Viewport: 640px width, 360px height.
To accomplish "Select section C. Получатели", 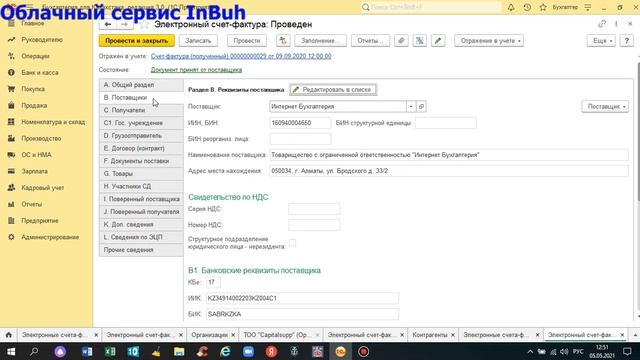I will [x=141, y=110].
